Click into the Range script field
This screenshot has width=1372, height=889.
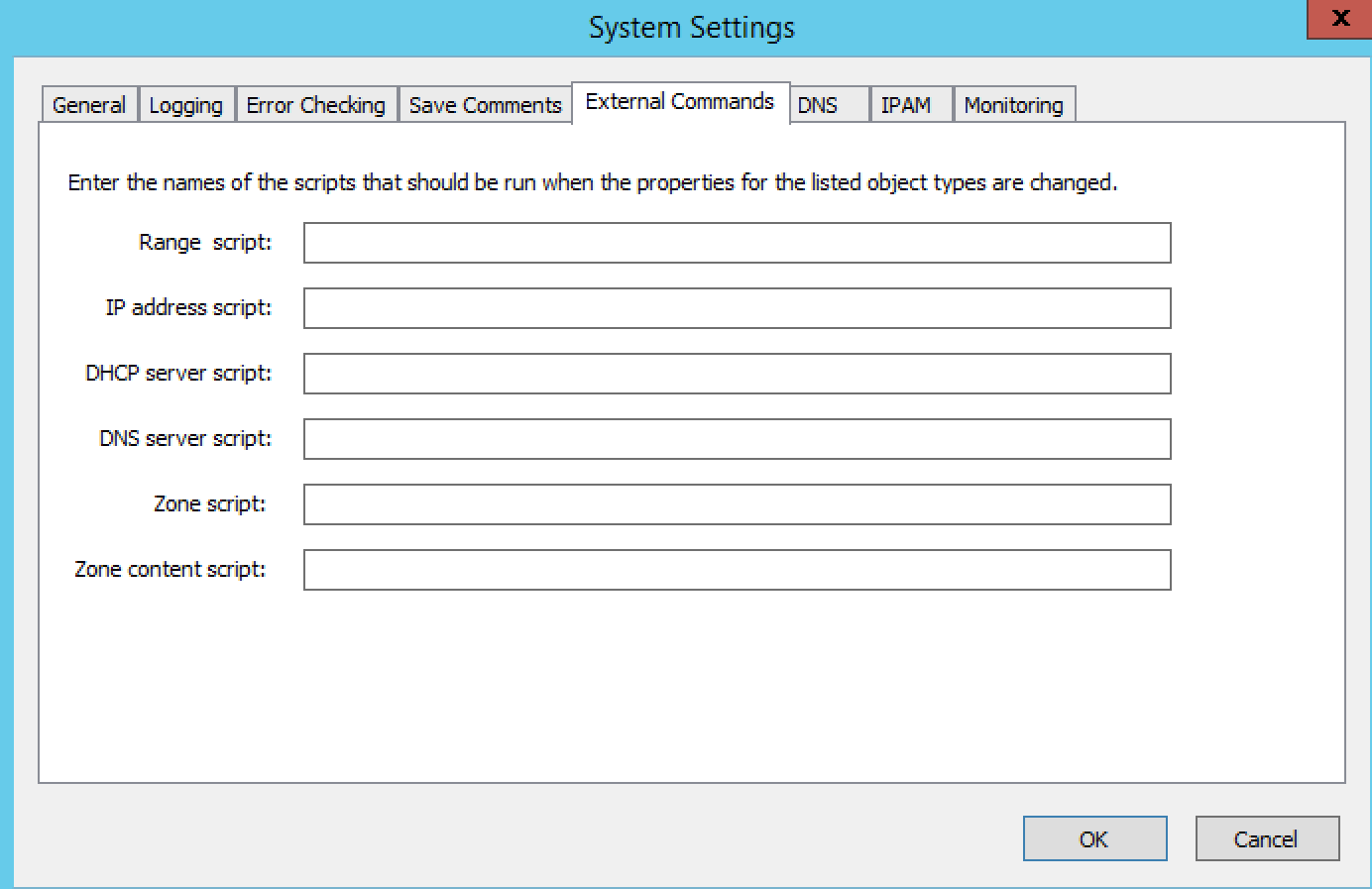click(x=737, y=243)
